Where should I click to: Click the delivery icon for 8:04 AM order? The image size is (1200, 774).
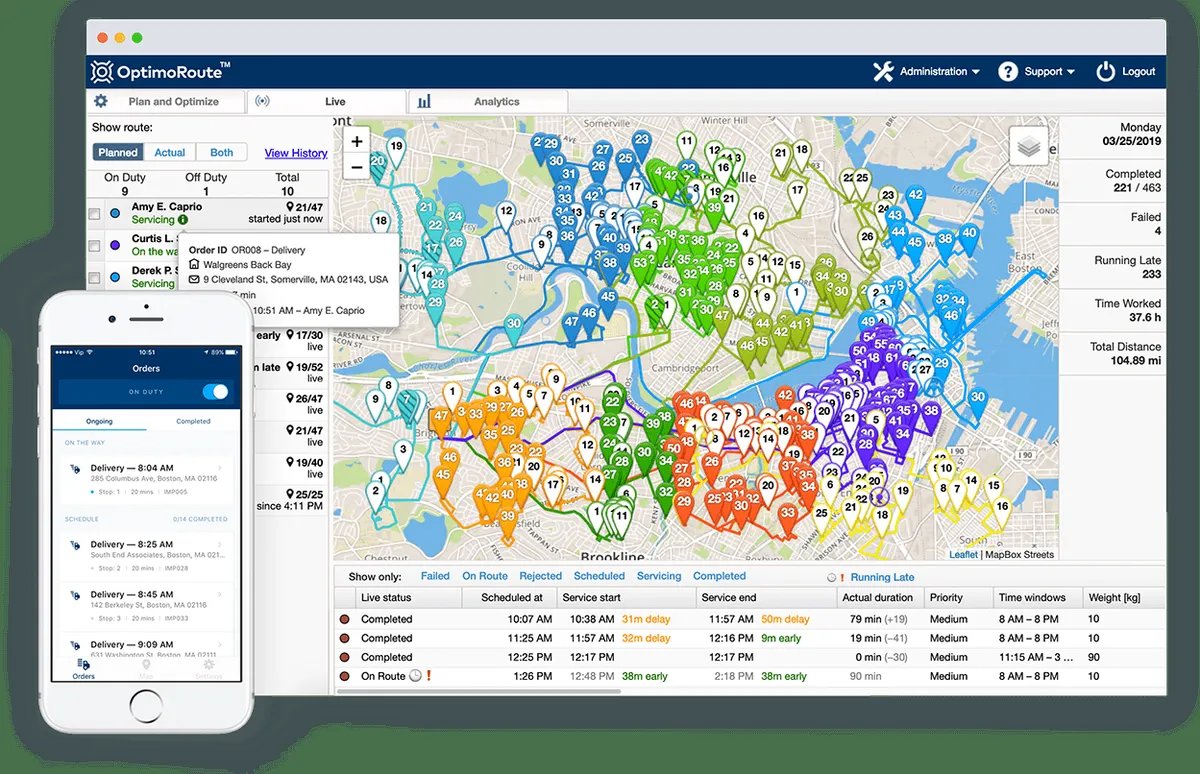[x=75, y=468]
